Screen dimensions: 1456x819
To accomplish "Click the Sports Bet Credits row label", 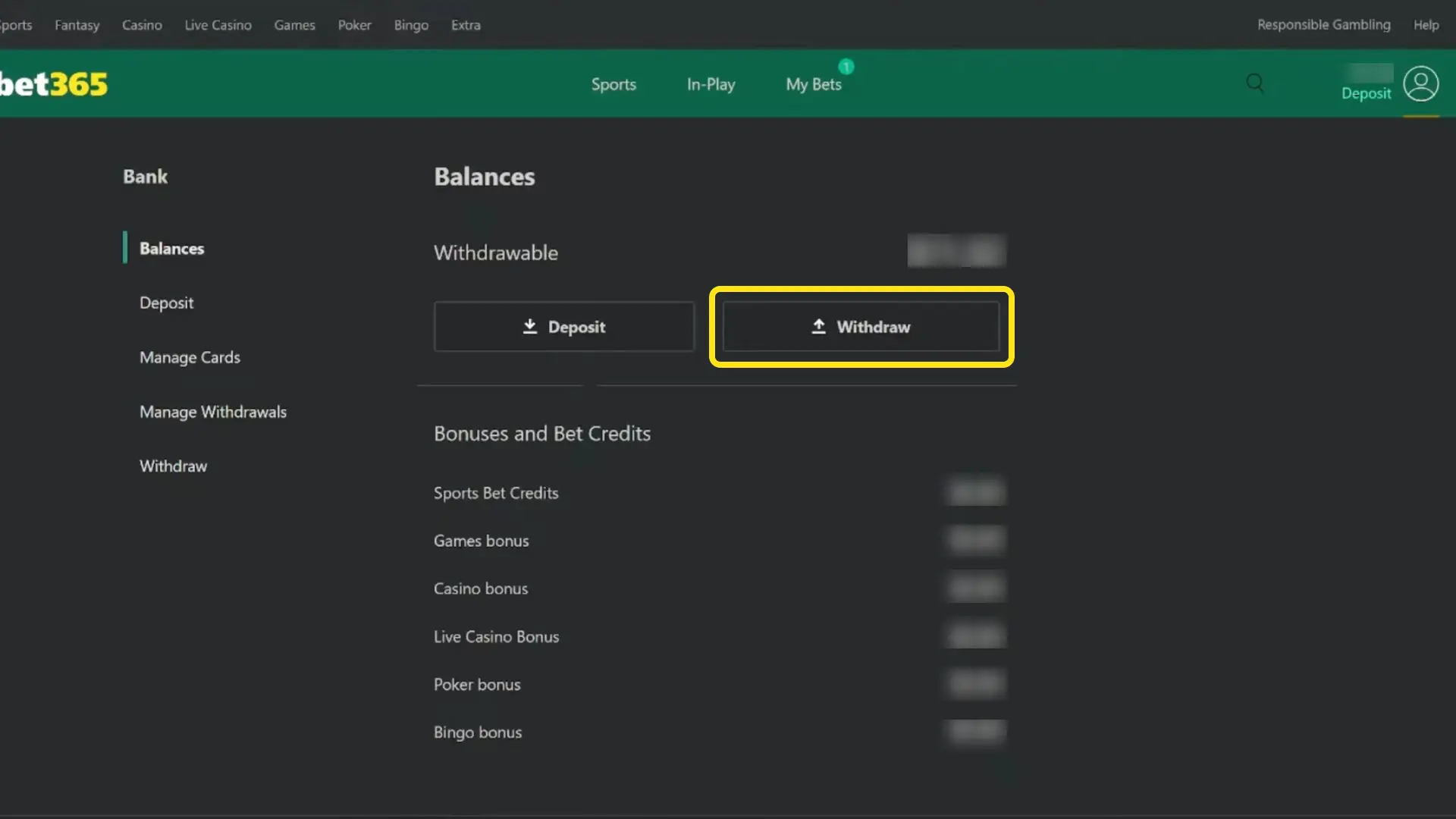I will 496,493.
